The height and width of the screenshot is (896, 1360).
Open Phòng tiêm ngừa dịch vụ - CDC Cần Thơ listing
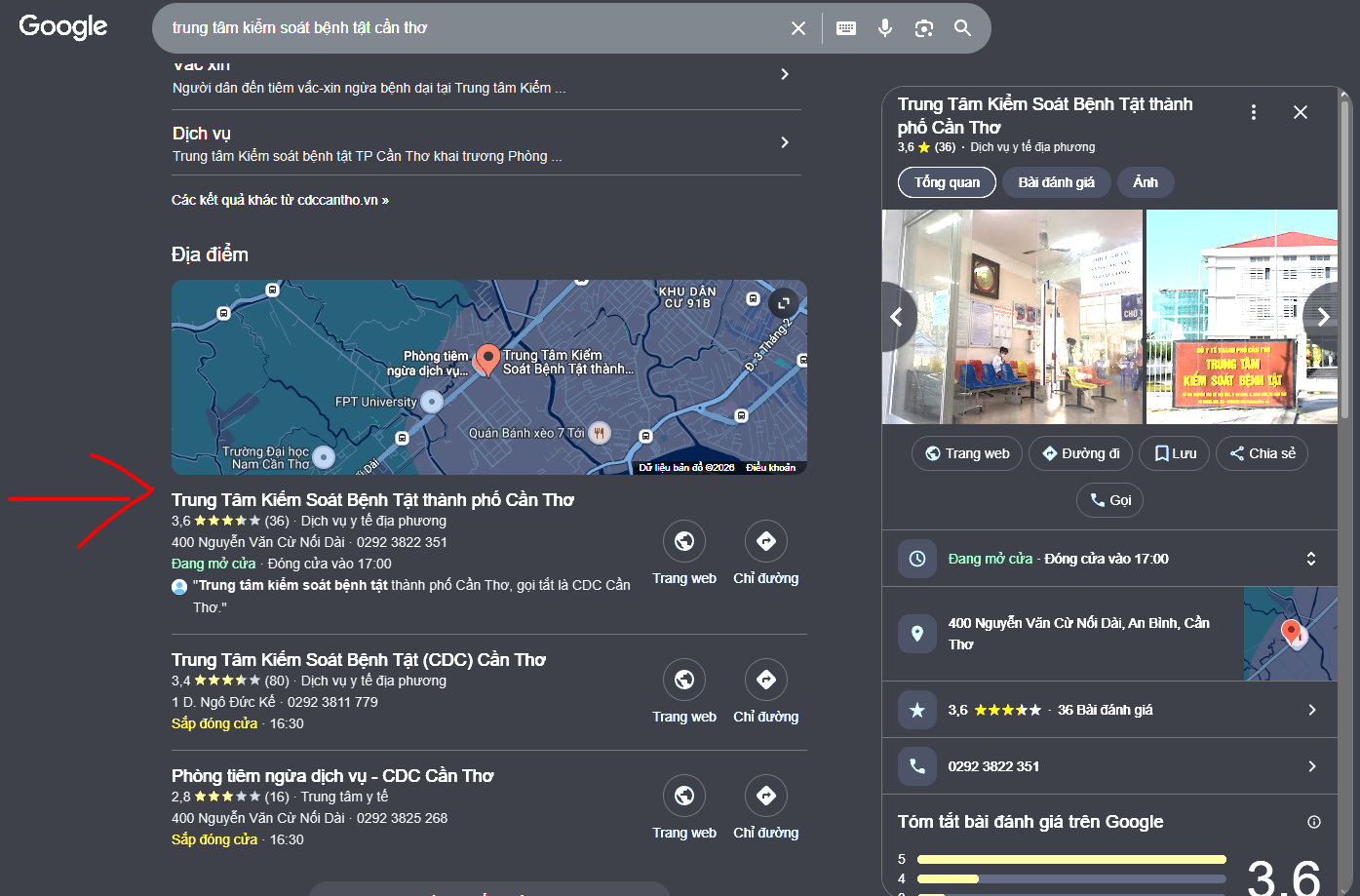[x=332, y=776]
